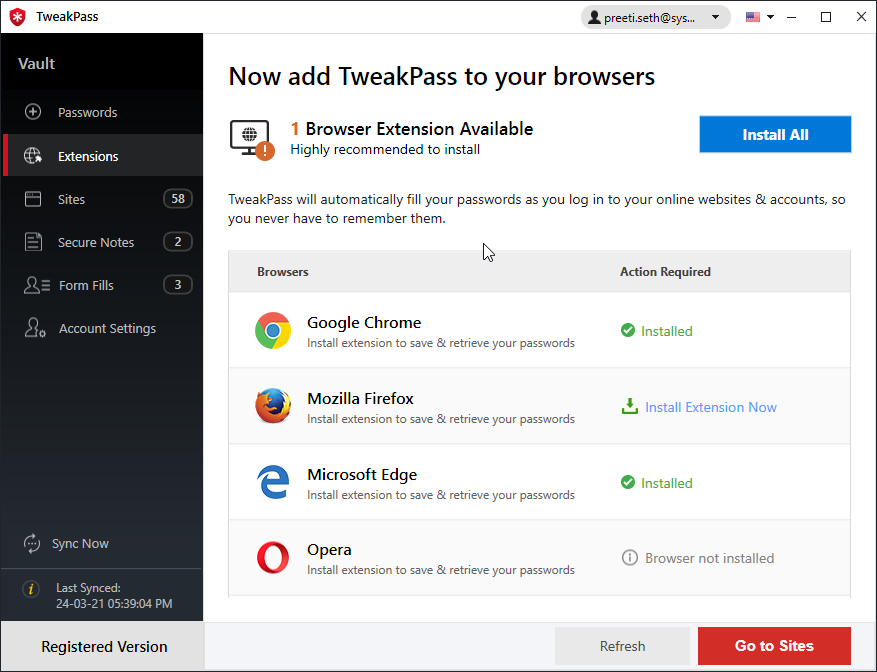The height and width of the screenshot is (672, 877).
Task: Click the Google Chrome browser icon
Action: click(273, 330)
